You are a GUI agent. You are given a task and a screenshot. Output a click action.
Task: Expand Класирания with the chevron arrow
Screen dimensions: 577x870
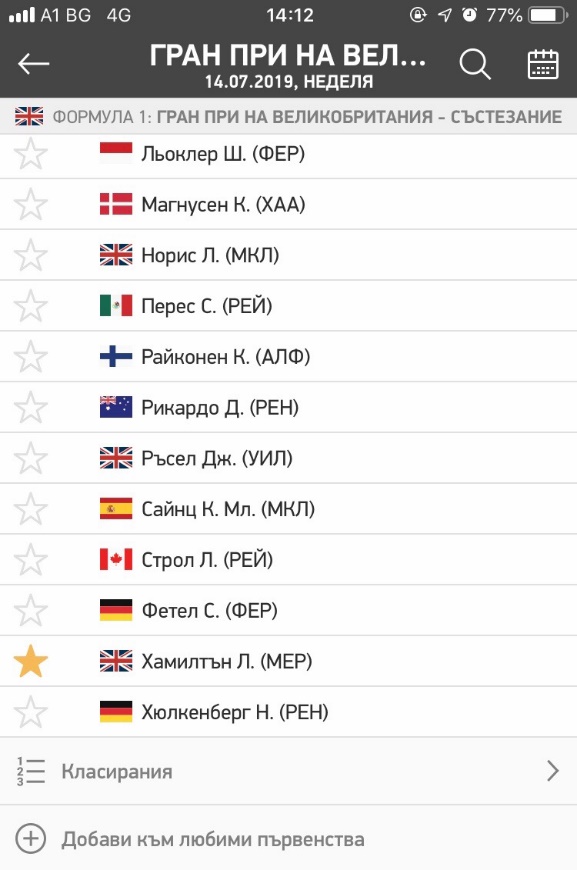click(553, 771)
